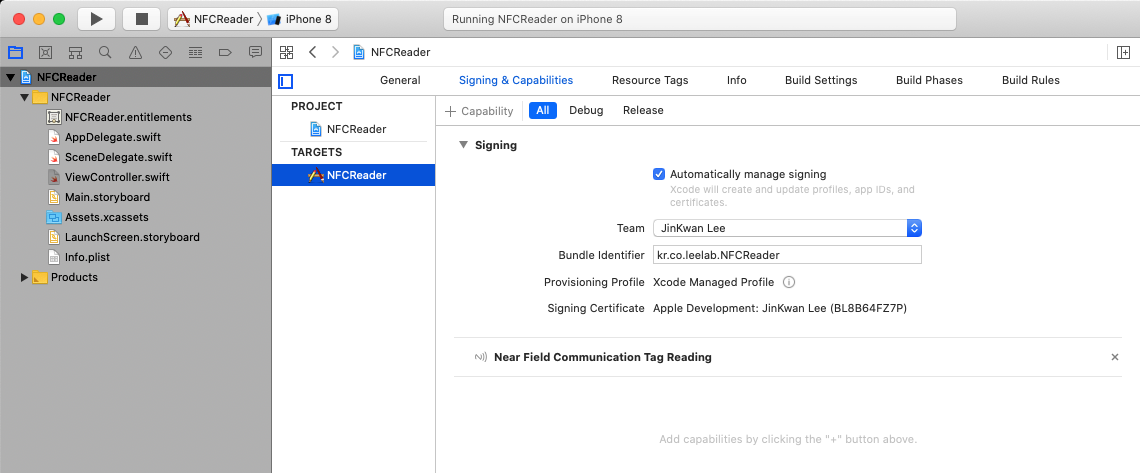Open the Info tab
Screen dimensions: 1140x473
736,80
